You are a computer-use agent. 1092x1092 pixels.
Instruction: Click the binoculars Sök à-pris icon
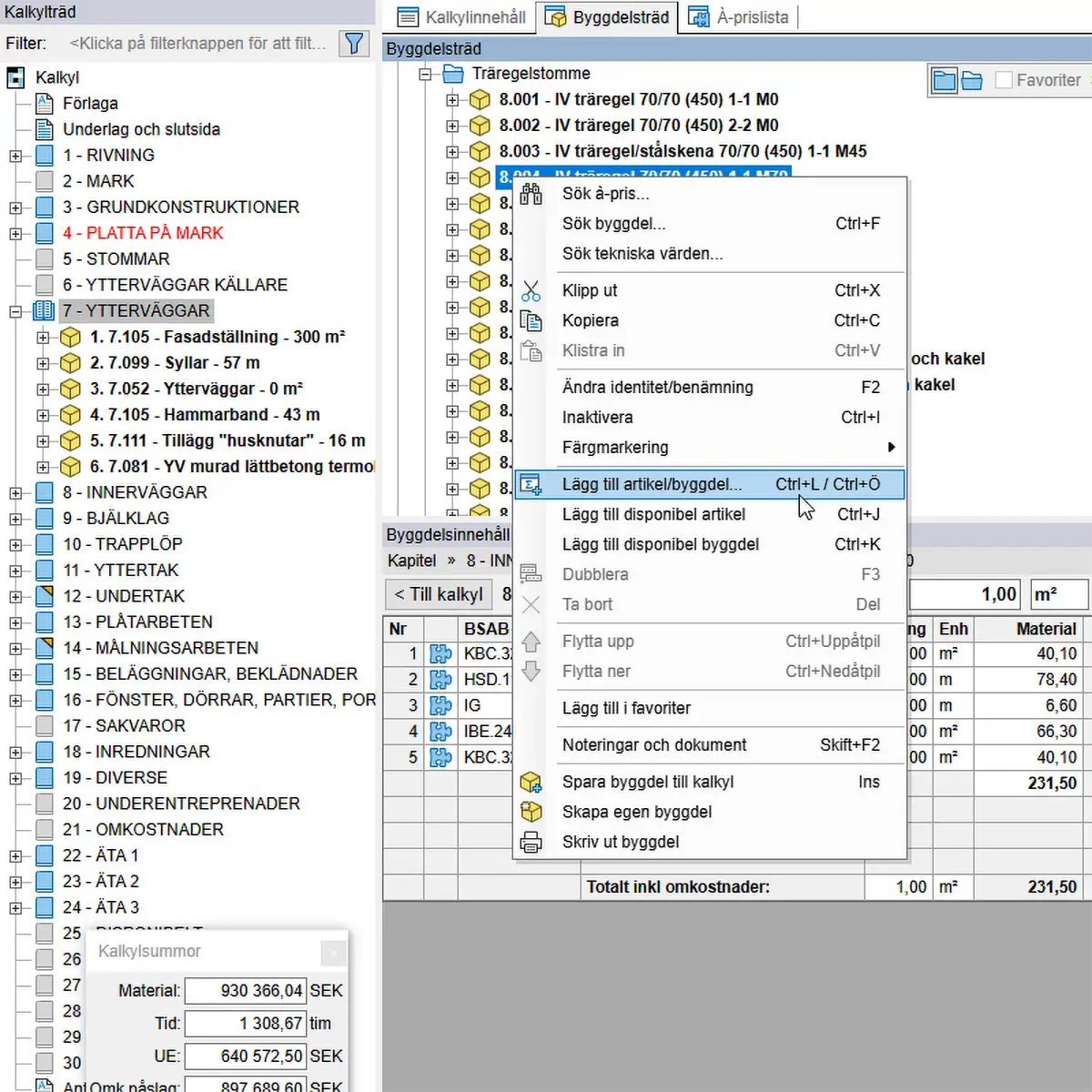pos(531,194)
